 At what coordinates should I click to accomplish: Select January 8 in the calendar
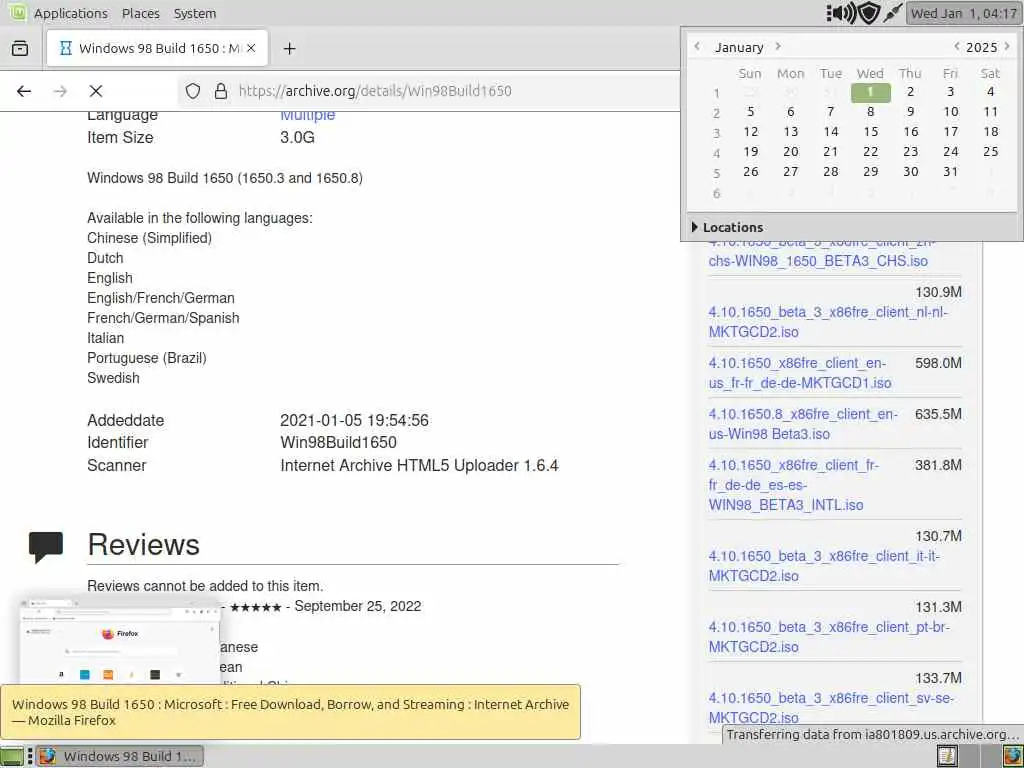pos(871,112)
